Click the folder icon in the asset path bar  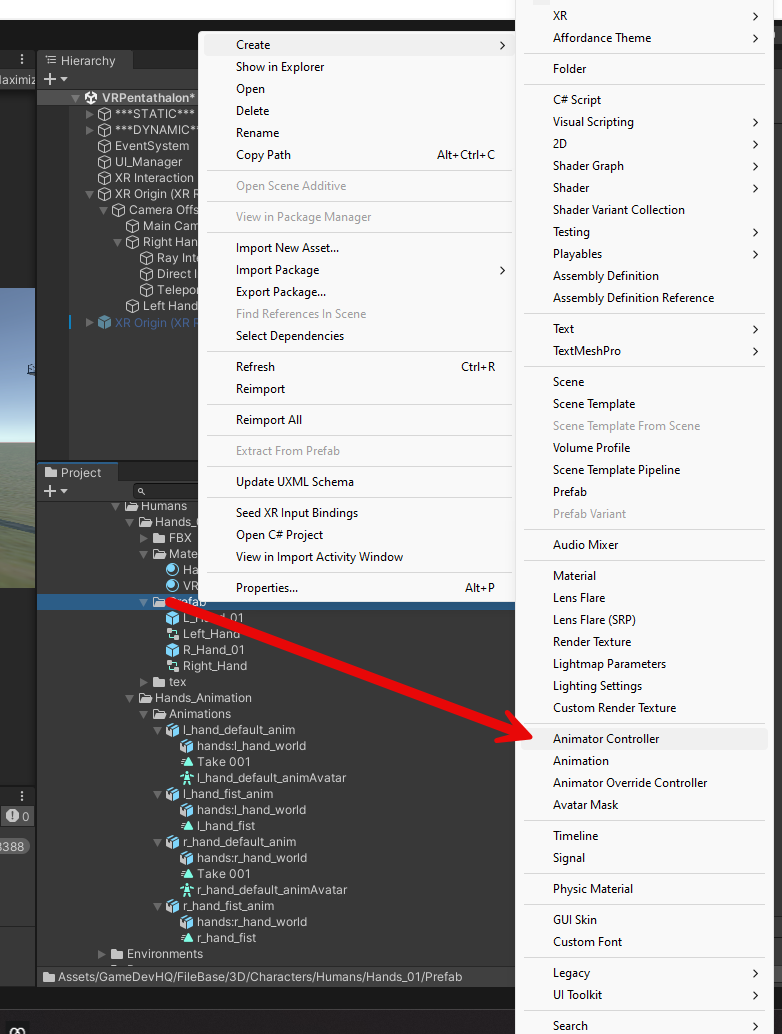pos(49,977)
